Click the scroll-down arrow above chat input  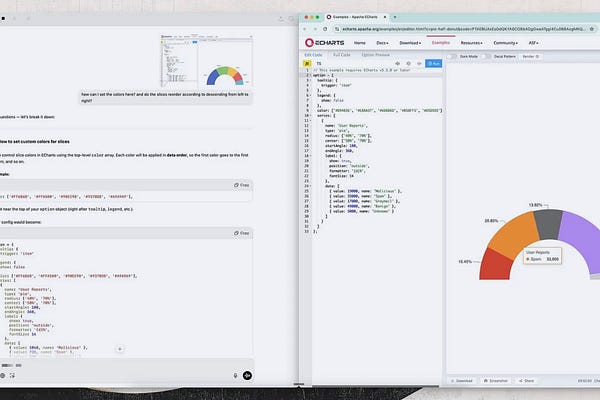pos(120,349)
